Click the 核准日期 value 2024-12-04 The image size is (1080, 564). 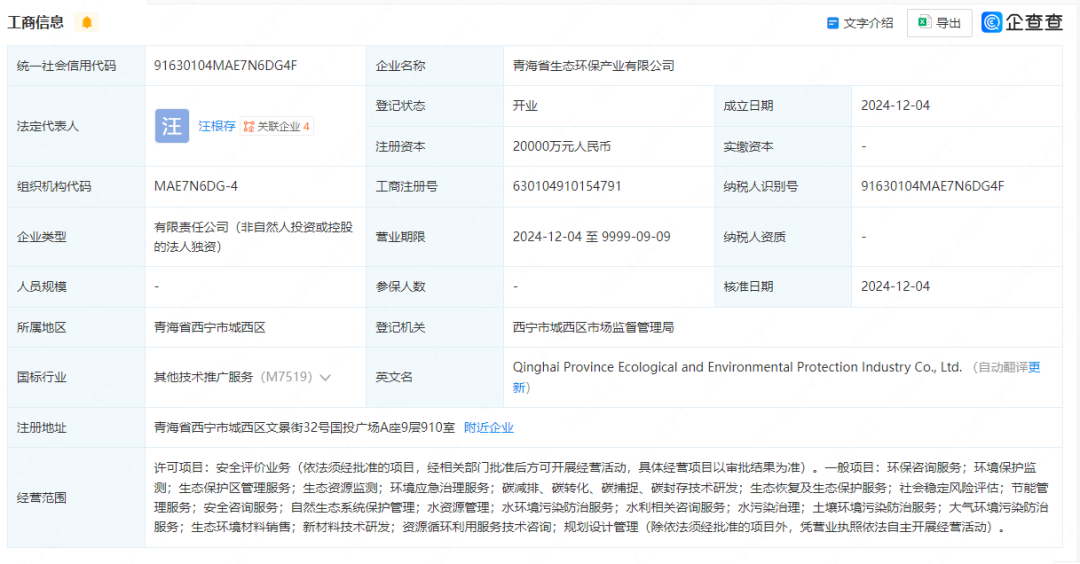pyautogui.click(x=895, y=286)
